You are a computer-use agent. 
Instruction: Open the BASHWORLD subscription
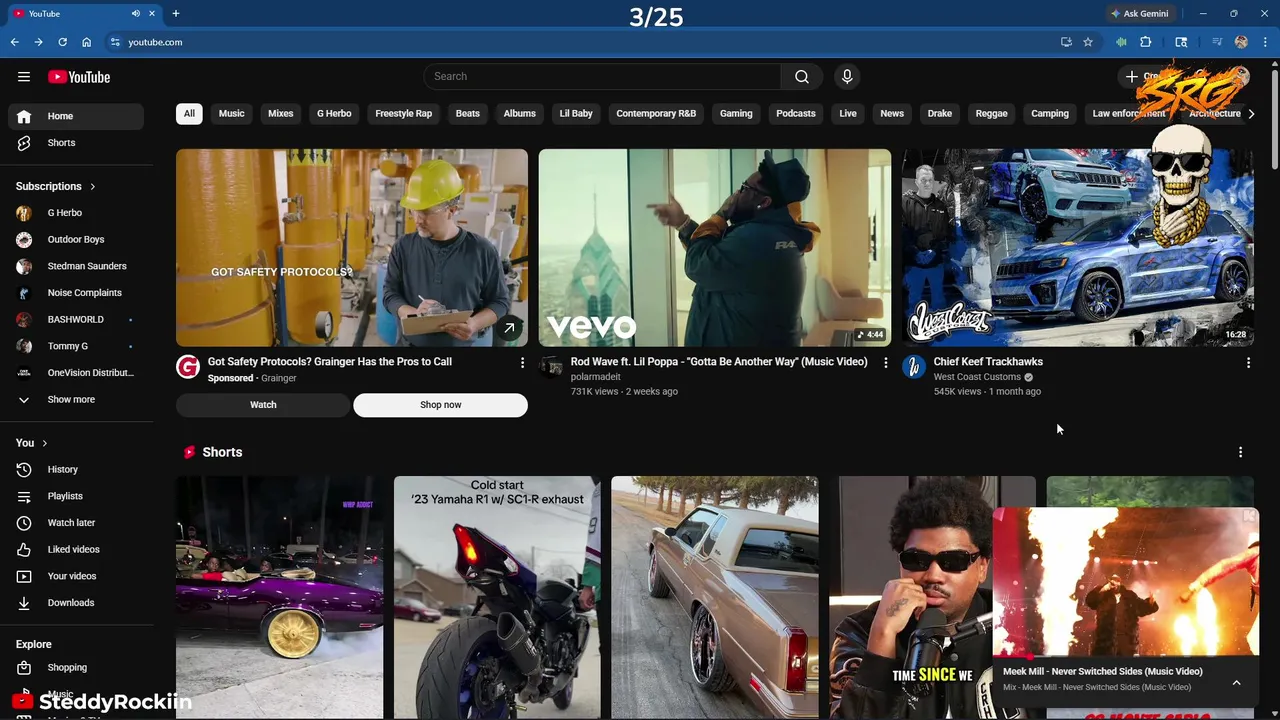point(76,320)
